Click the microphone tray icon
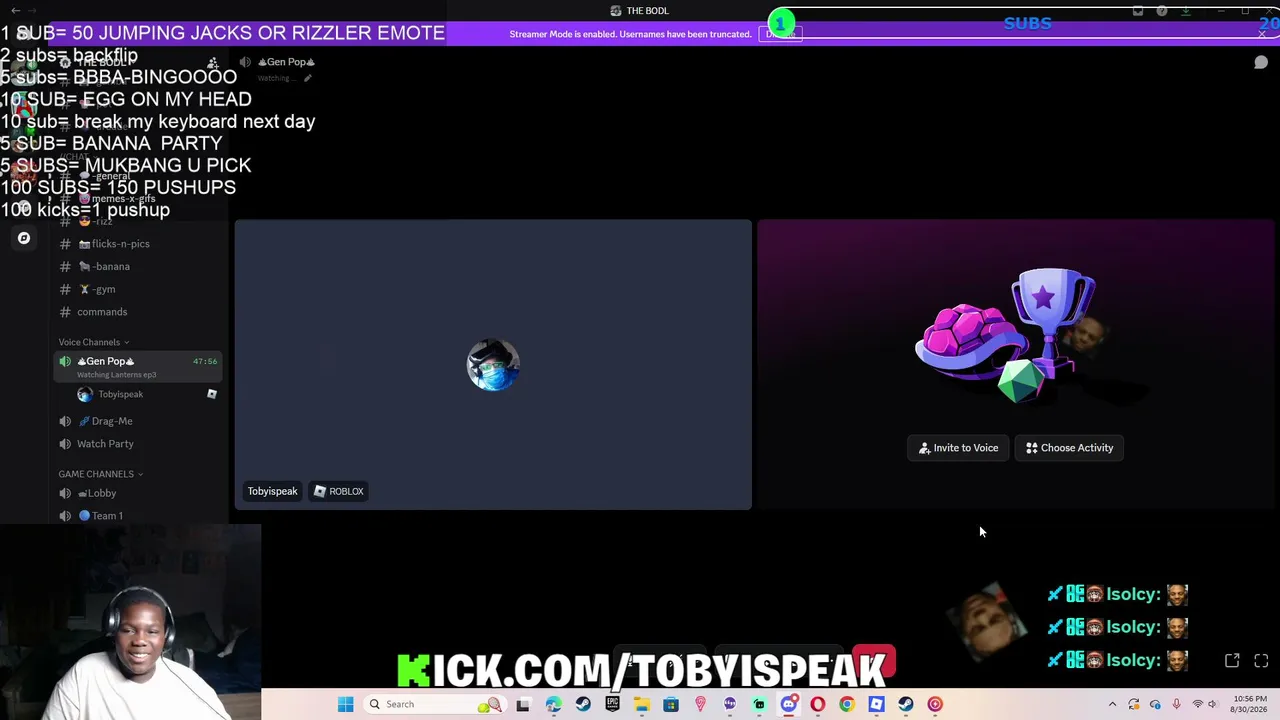The image size is (1280, 720). 1176,704
